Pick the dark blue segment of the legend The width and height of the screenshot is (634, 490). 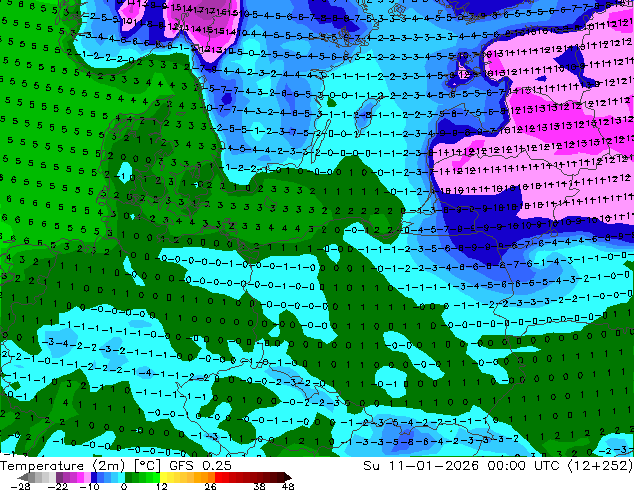94,477
